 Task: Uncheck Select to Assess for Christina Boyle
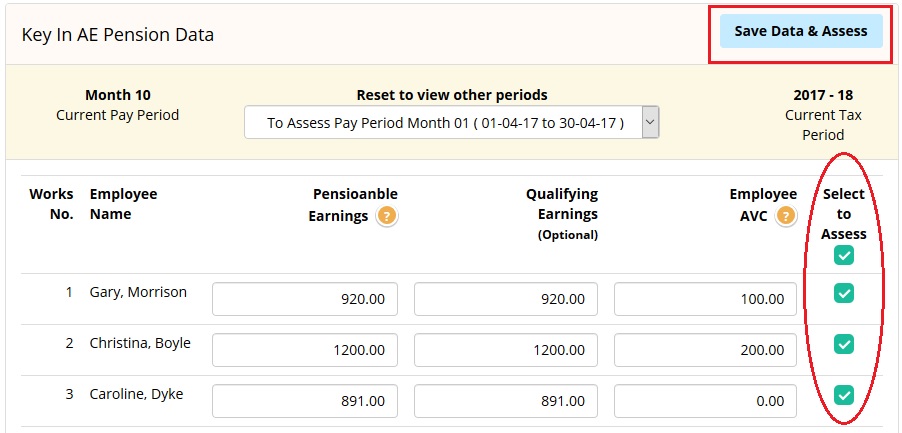pyautogui.click(x=844, y=344)
